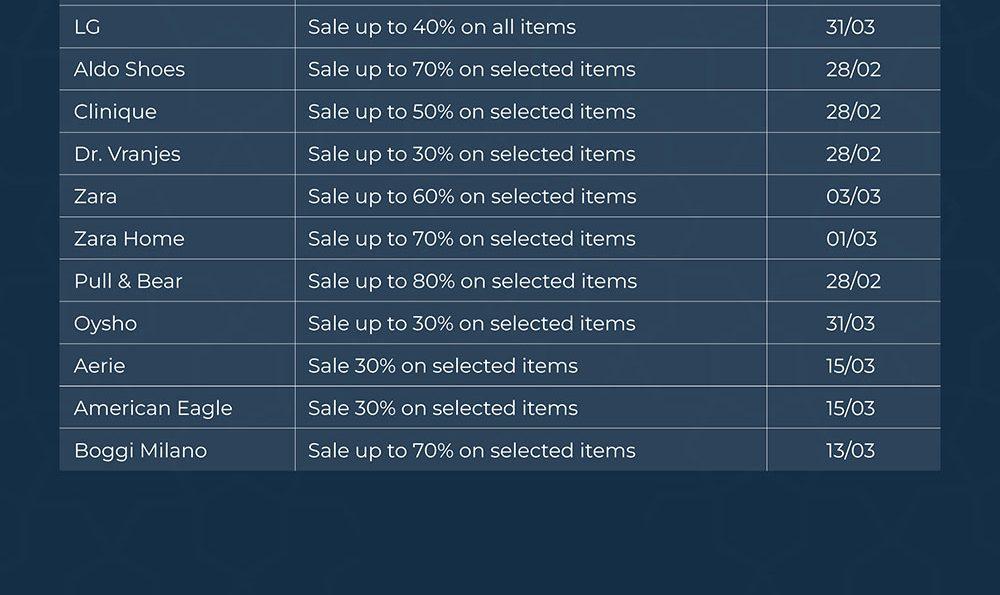Select the Dr. Vranjes brand cell

click(127, 154)
